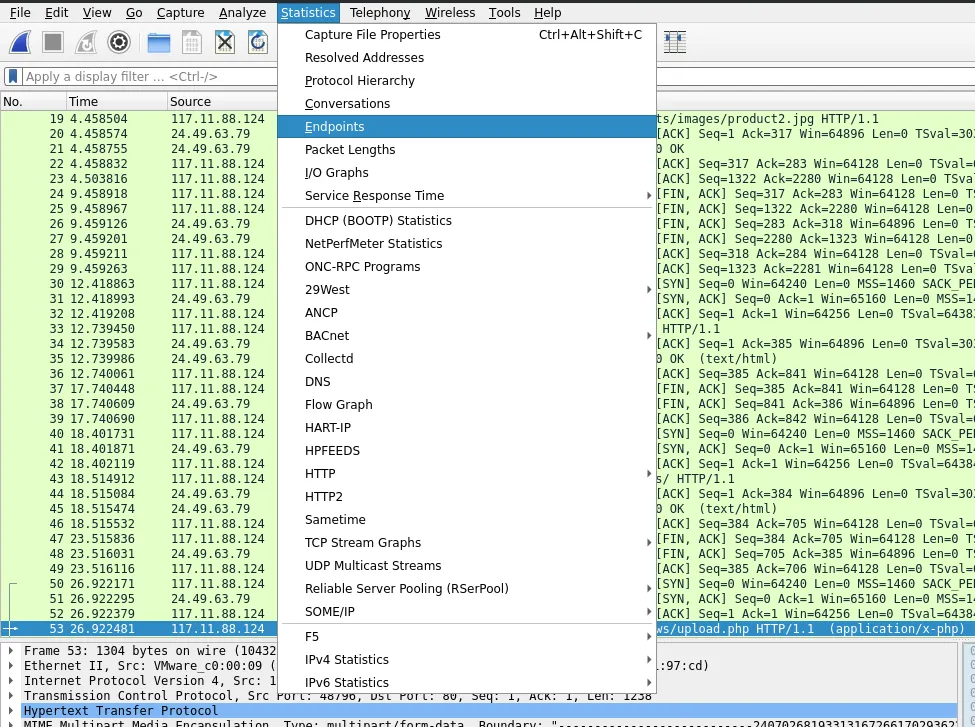This screenshot has width=975, height=727.
Task: Expand the Frame 53 details row
Action: click(11, 651)
